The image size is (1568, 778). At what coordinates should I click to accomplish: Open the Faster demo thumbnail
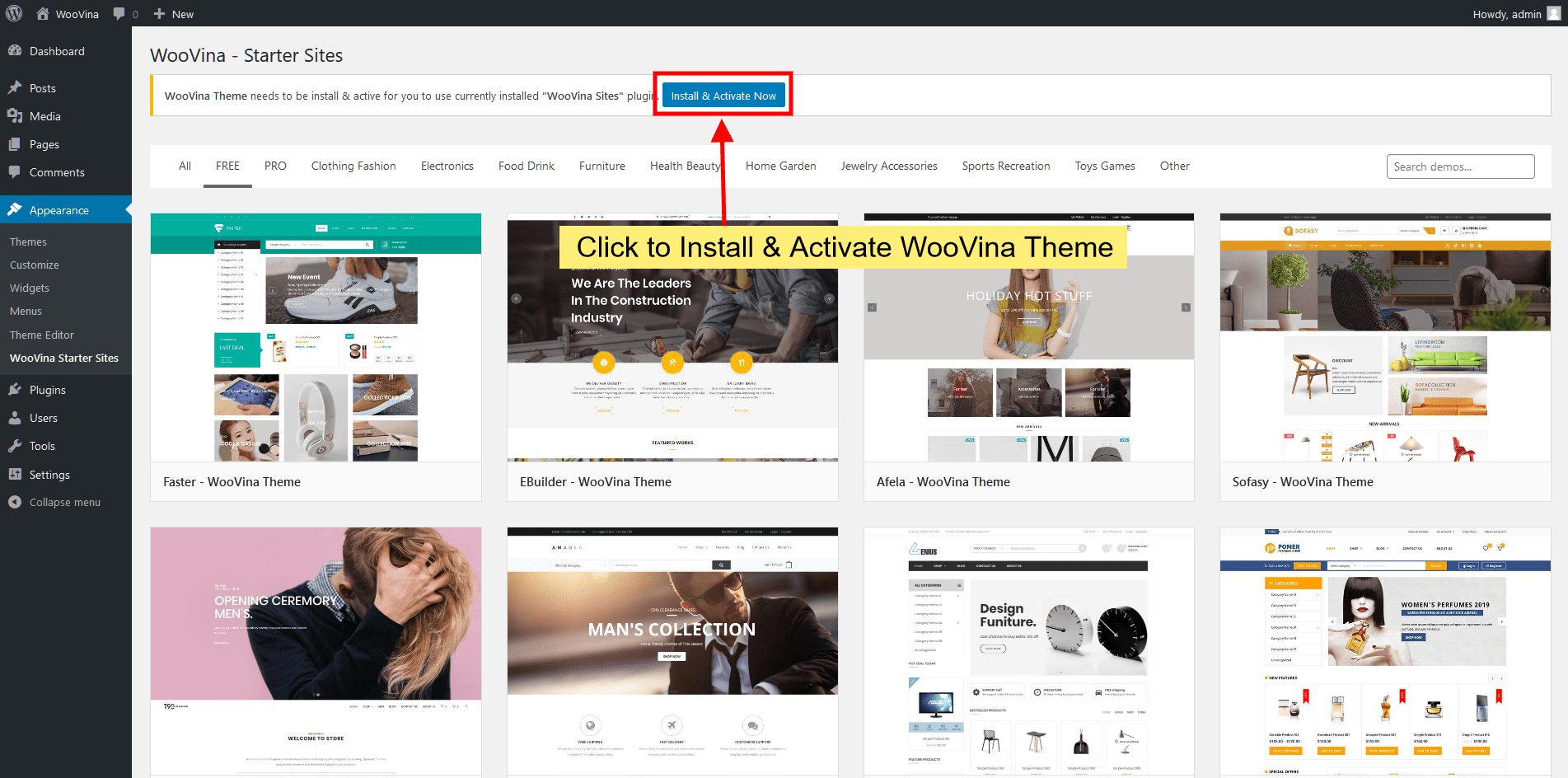click(316, 337)
